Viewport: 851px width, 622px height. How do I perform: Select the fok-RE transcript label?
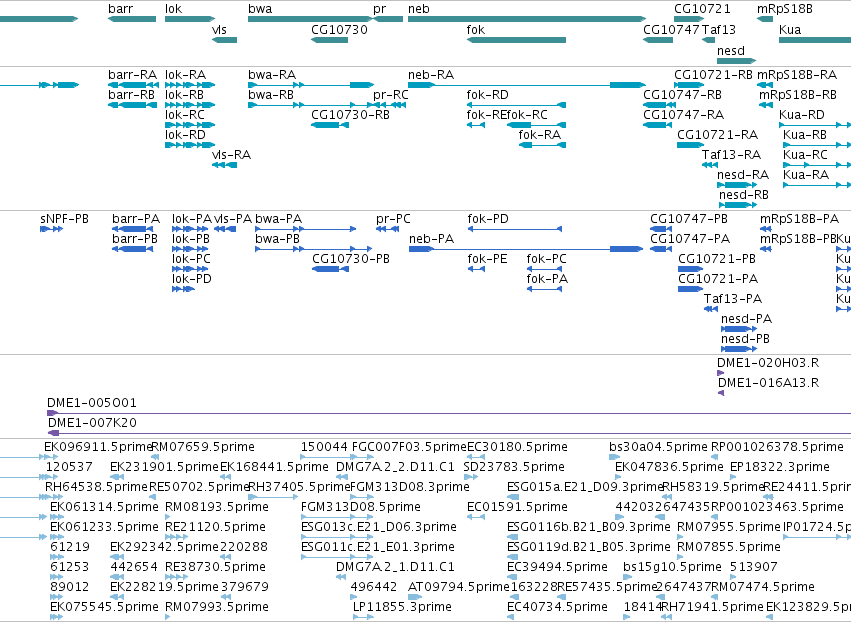pyautogui.click(x=486, y=115)
